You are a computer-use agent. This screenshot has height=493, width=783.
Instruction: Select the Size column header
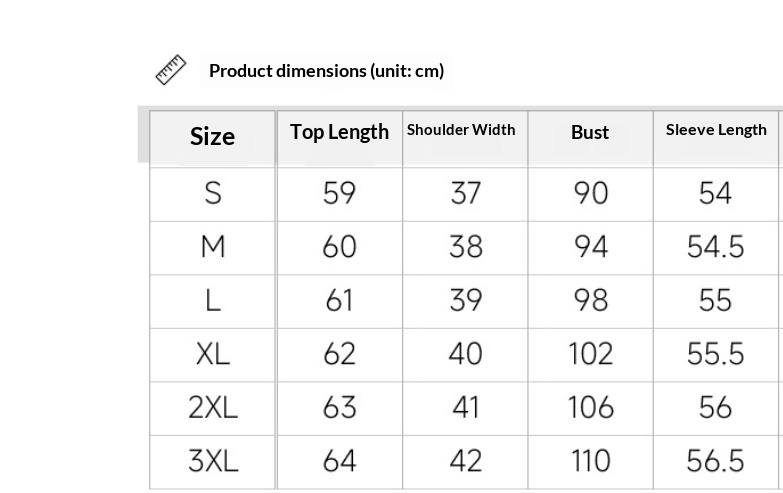click(212, 137)
